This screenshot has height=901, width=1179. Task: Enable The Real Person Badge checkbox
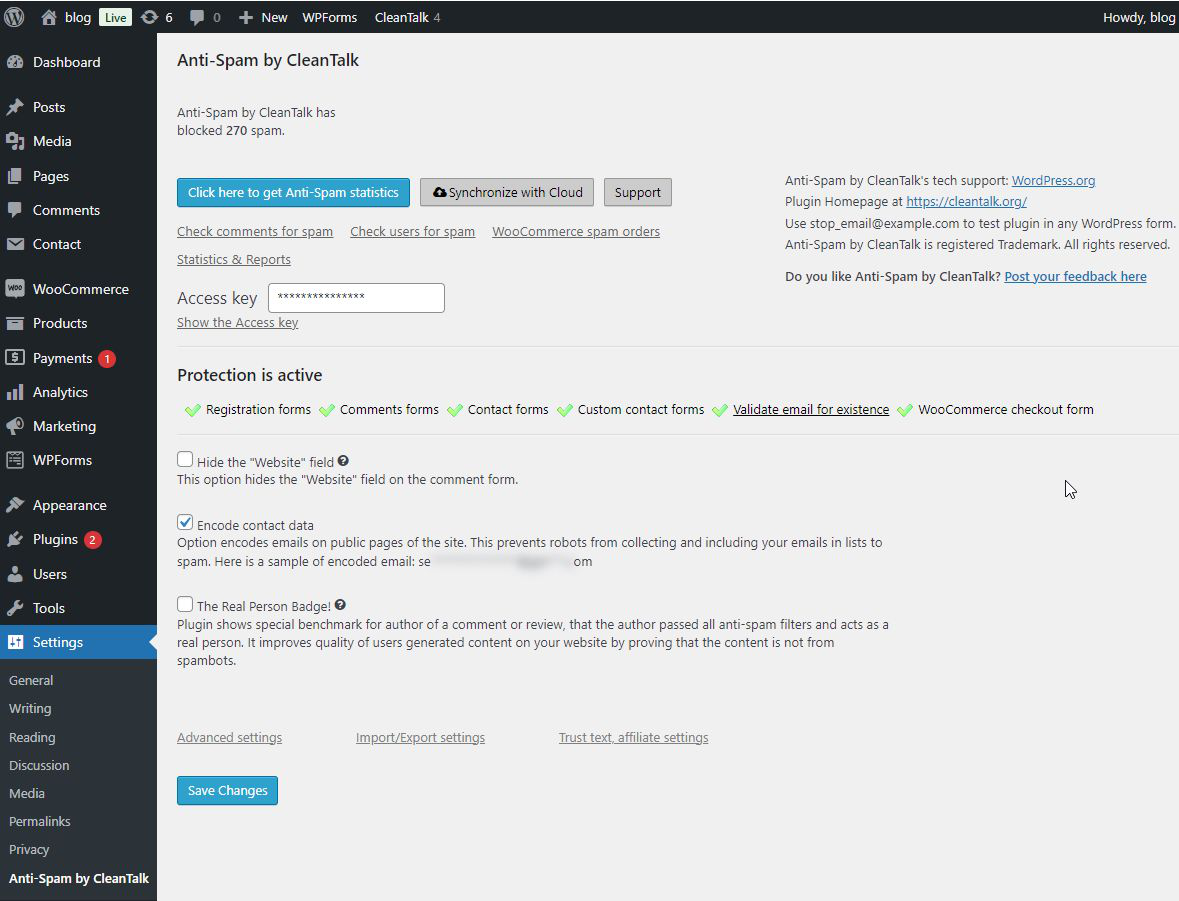coord(185,604)
